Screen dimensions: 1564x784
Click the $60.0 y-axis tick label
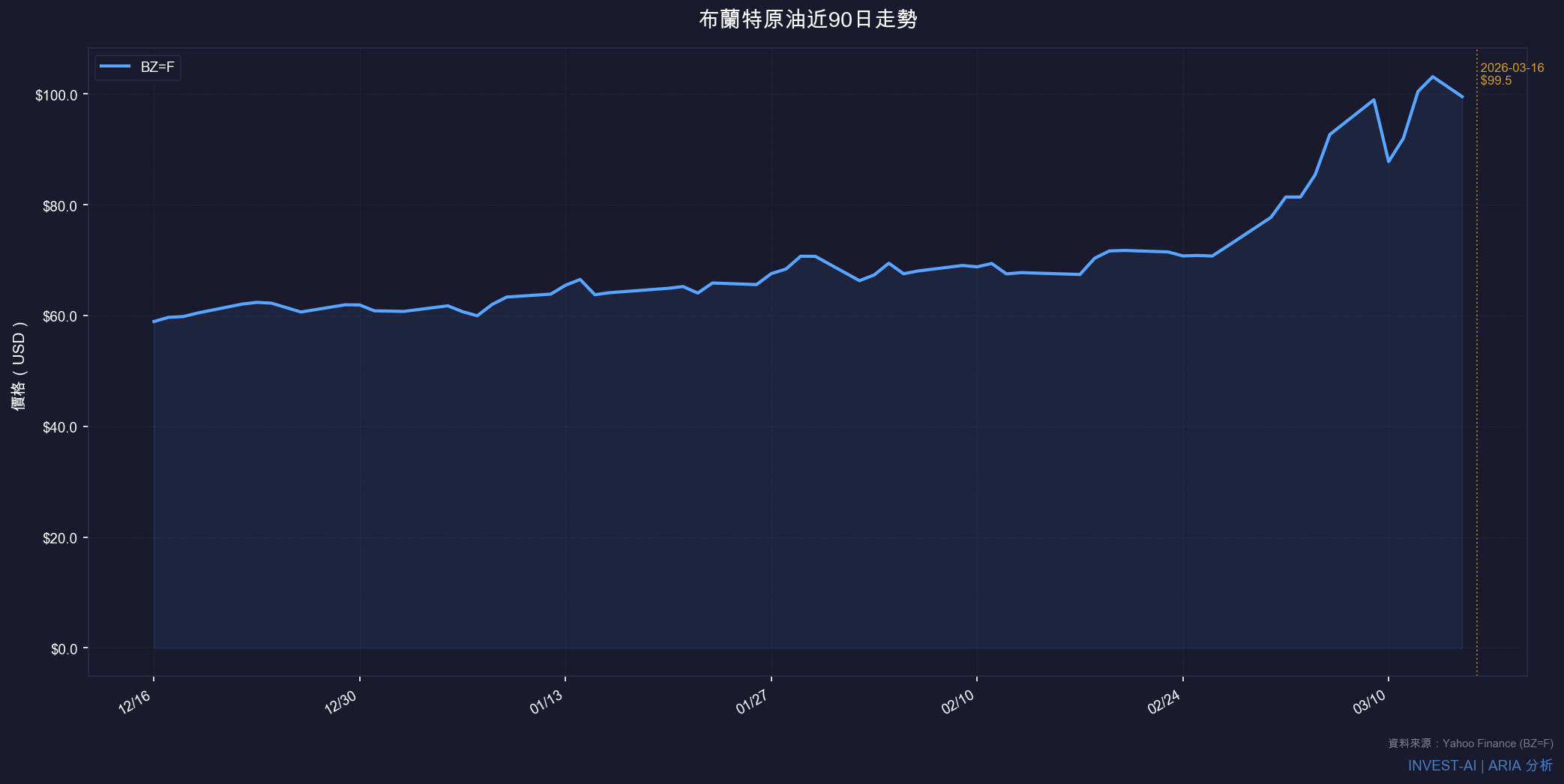point(60,316)
